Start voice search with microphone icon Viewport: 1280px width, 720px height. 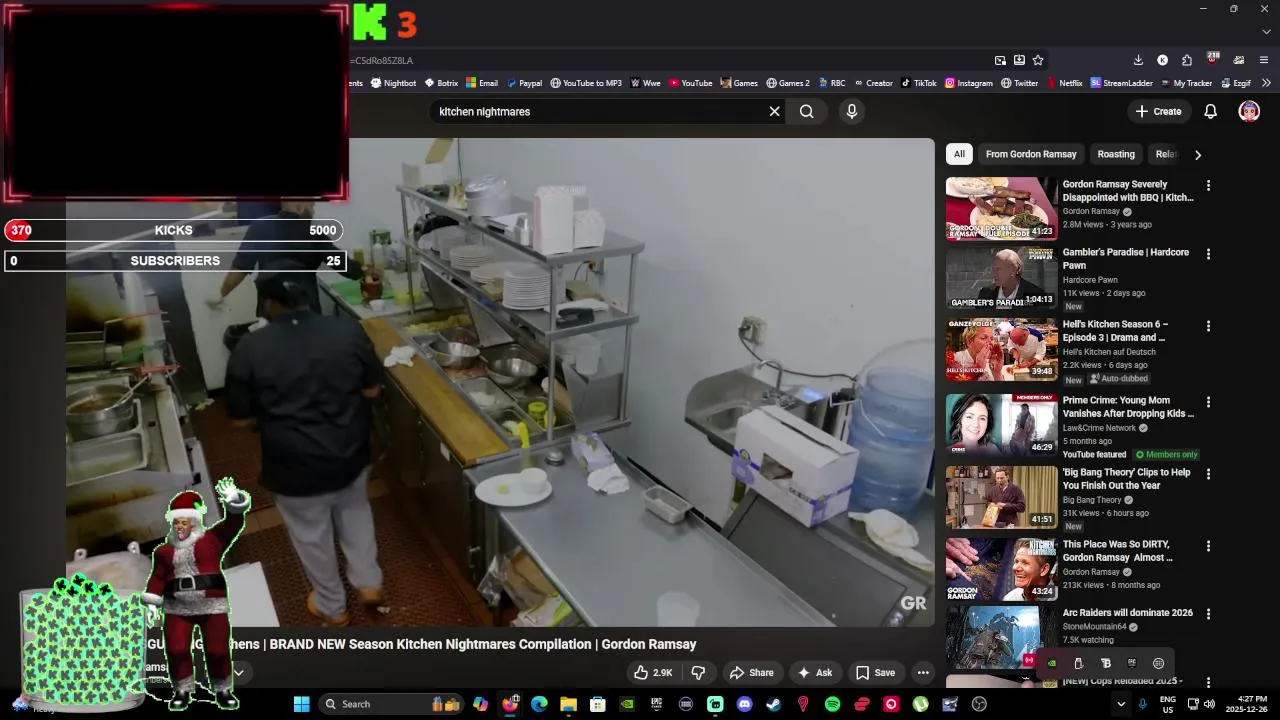pos(852,111)
